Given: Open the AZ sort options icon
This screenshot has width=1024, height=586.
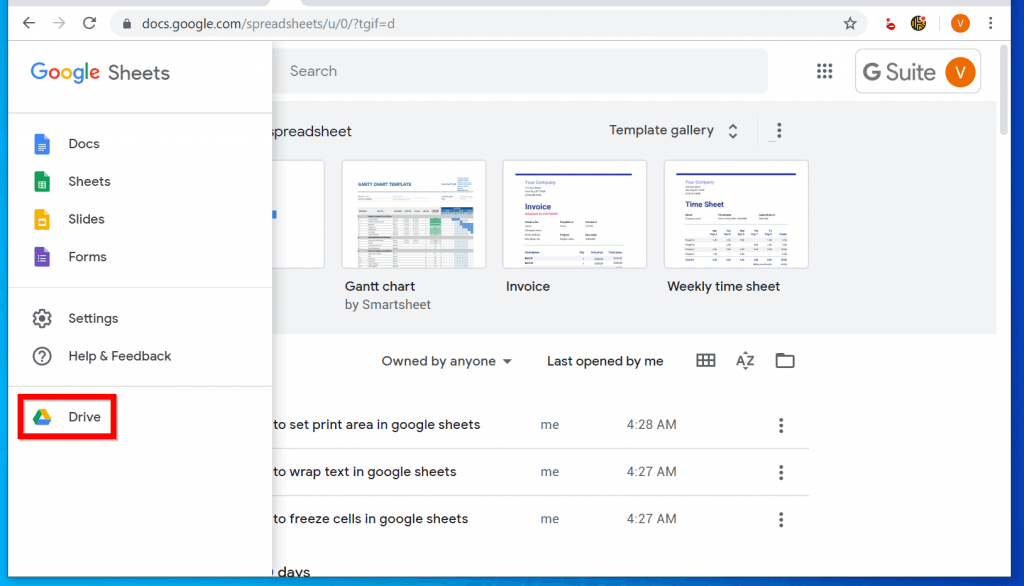Looking at the screenshot, I should click(x=745, y=361).
